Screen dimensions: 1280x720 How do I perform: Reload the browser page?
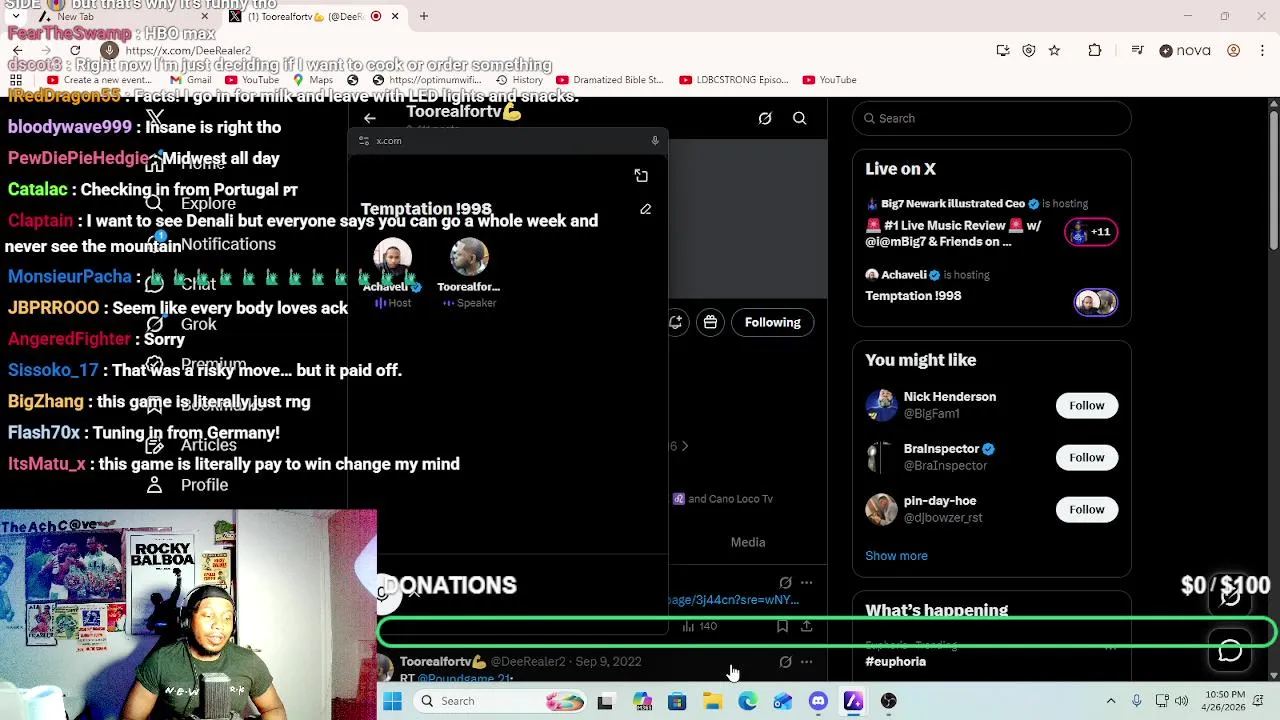[x=75, y=50]
